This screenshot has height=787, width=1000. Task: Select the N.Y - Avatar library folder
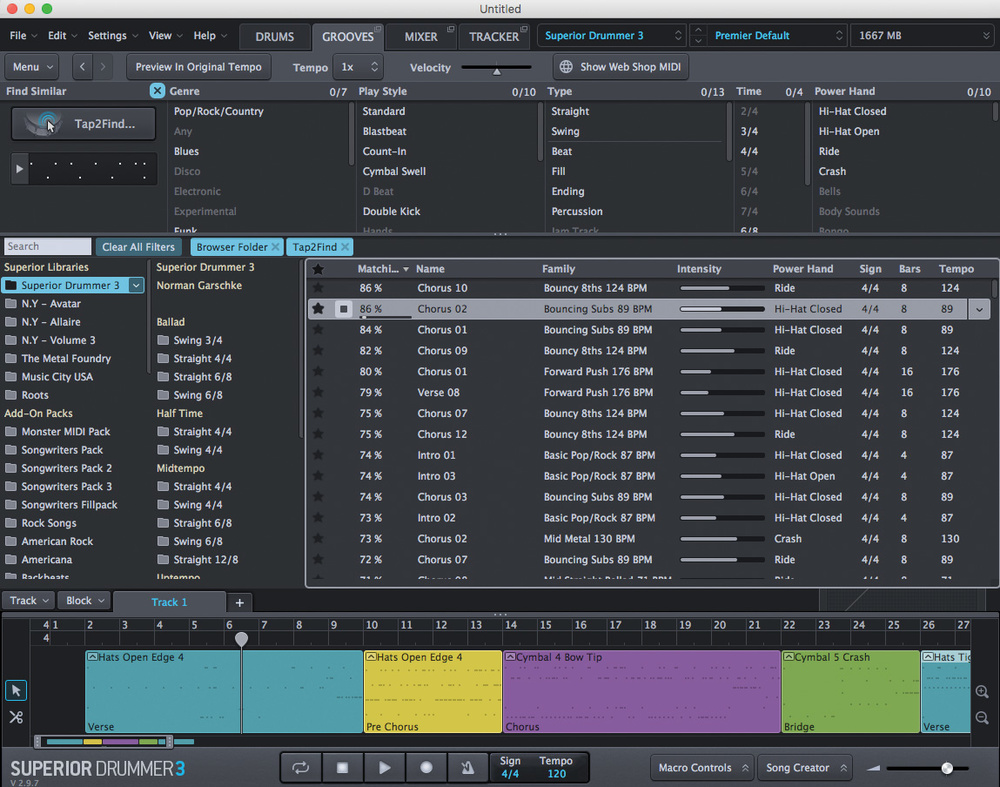(51, 304)
